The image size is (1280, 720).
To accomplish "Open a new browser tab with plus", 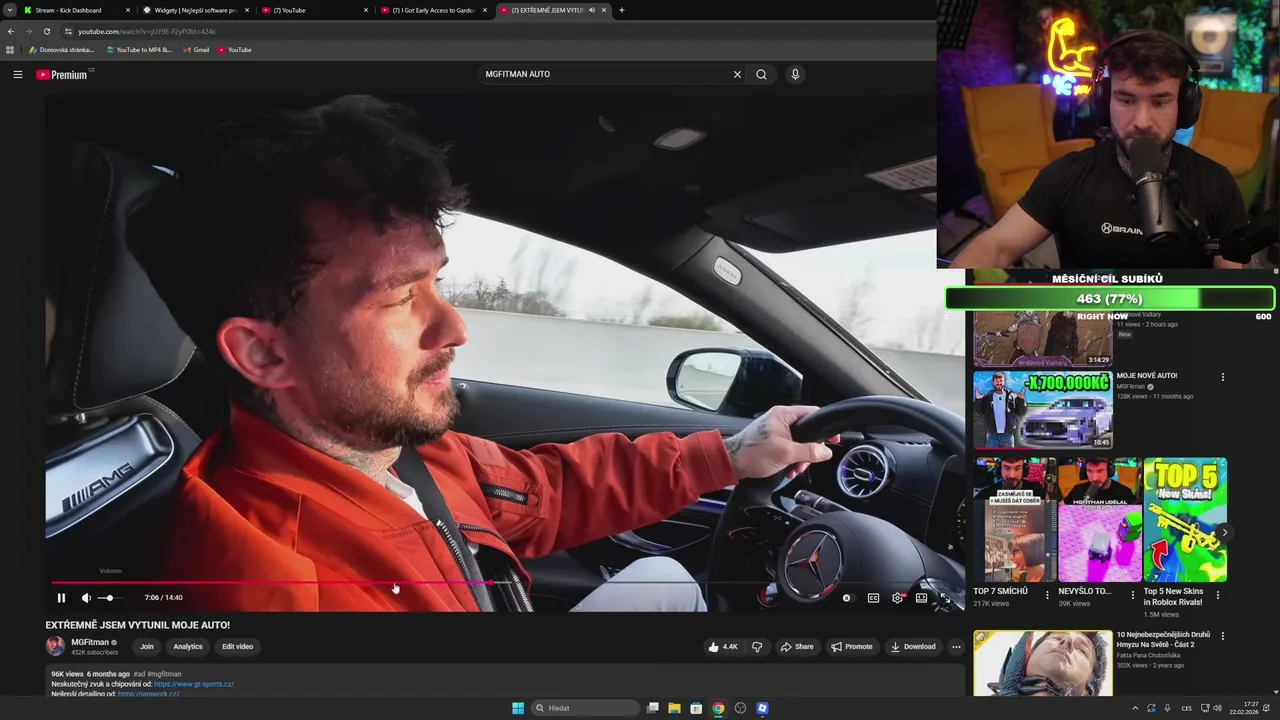I will [x=622, y=10].
